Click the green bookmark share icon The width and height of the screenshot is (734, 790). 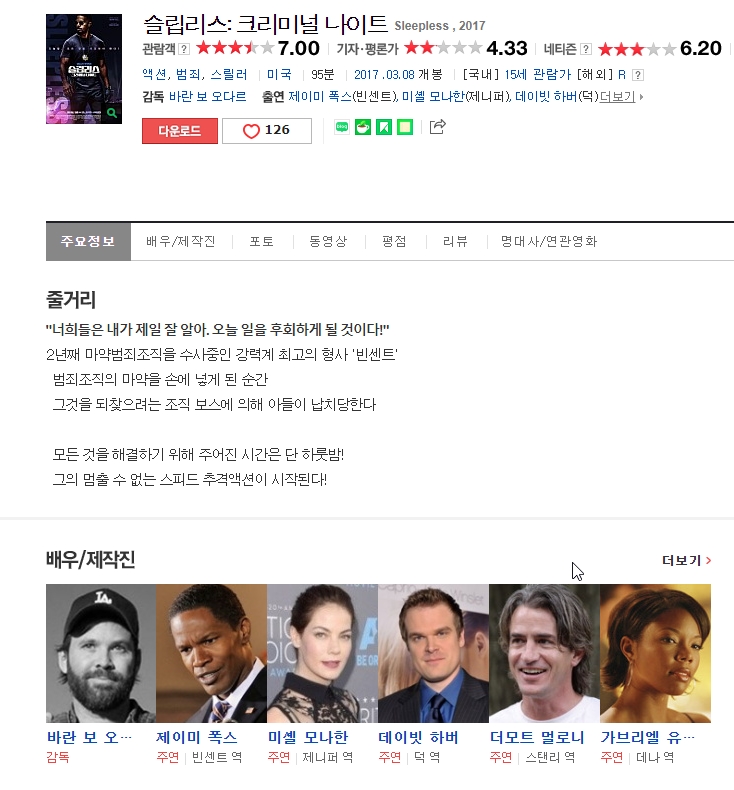[384, 127]
